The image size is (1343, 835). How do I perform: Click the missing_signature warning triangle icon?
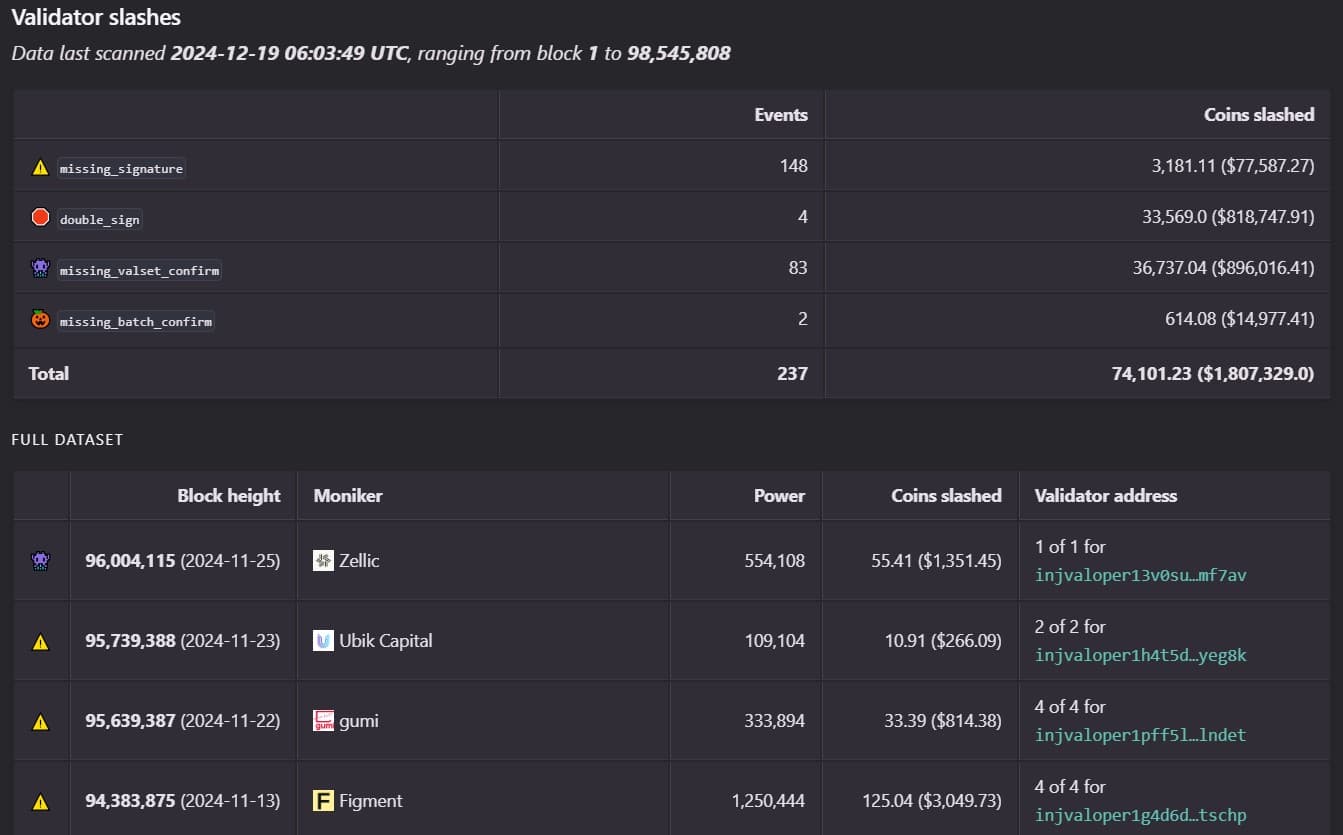point(40,168)
